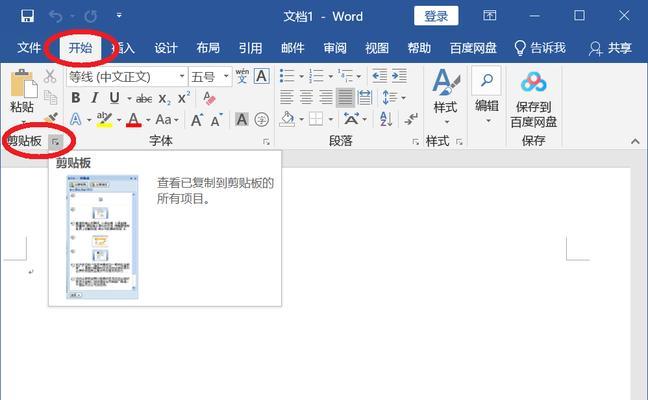Open the Aa change case dropdown
This screenshot has width=648, height=400.
tap(167, 120)
